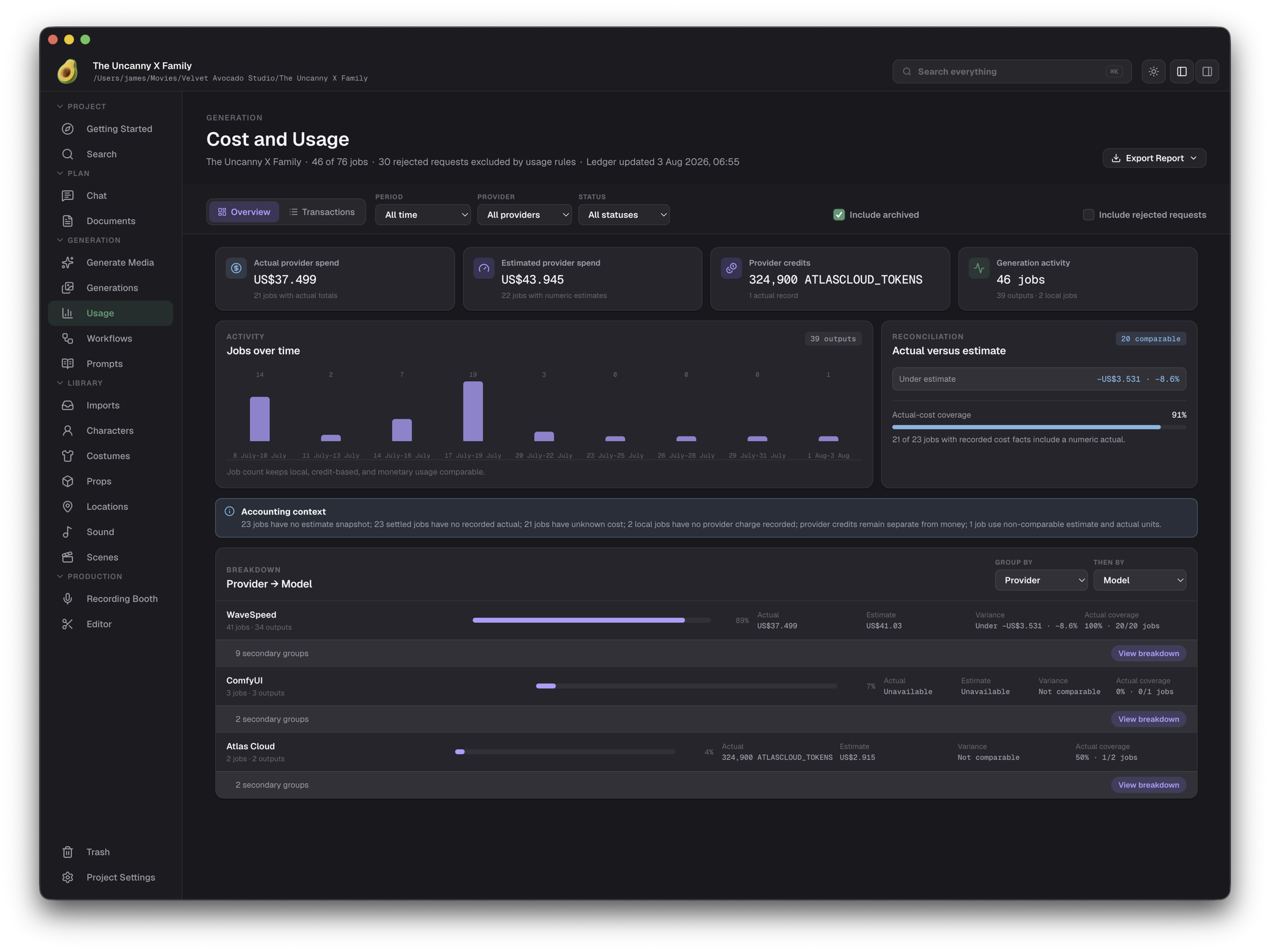Click the 39 outputs badge
The height and width of the screenshot is (952, 1270).
click(833, 338)
